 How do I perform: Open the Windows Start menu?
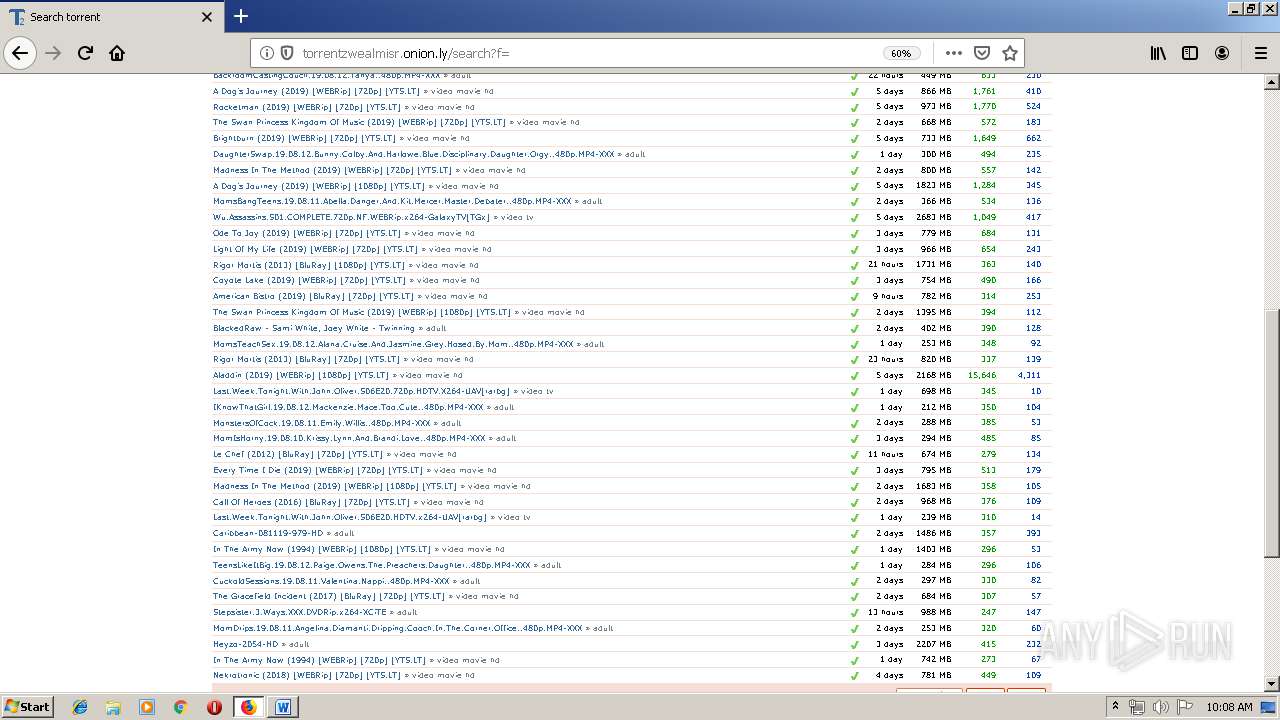(x=27, y=706)
